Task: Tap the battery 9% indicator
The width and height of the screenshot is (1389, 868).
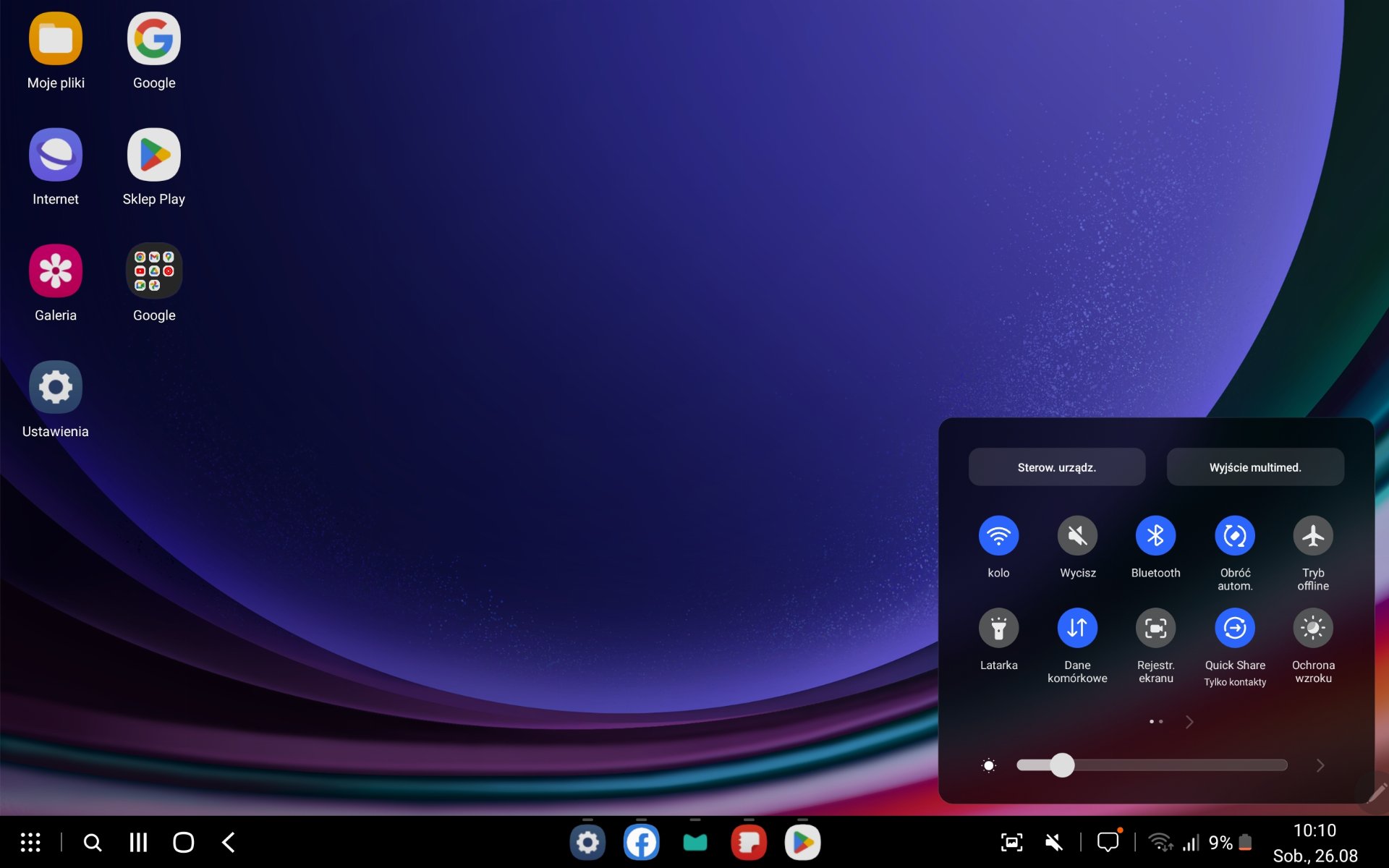Action: [1230, 842]
